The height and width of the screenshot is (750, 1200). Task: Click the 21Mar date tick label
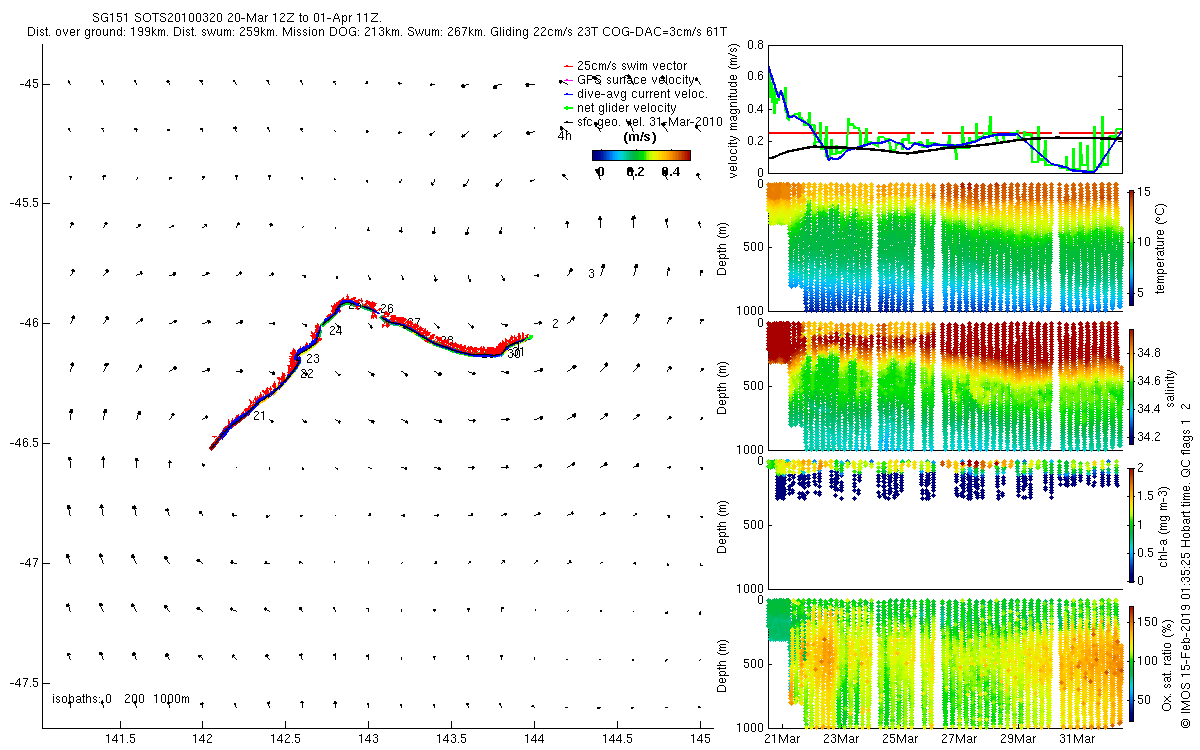(x=781, y=739)
